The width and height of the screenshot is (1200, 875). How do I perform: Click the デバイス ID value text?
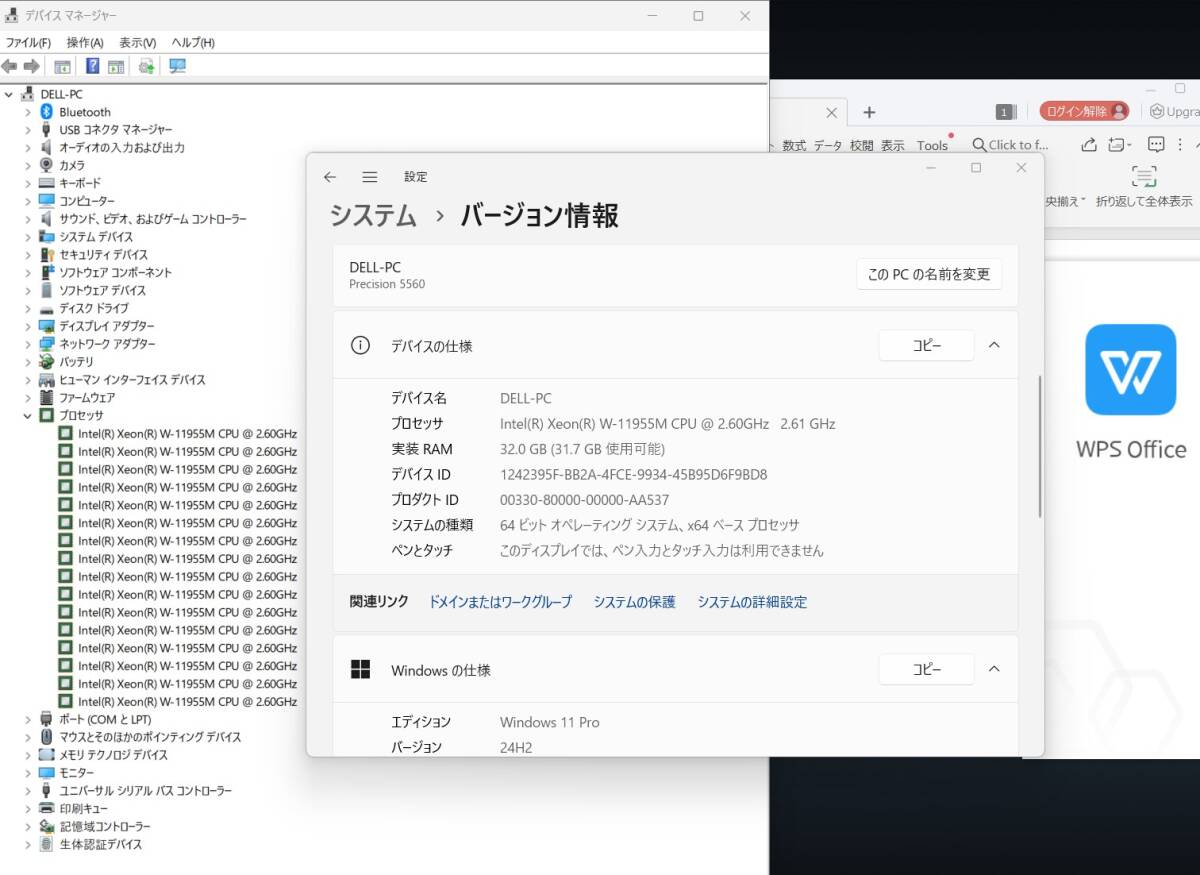click(x=633, y=474)
